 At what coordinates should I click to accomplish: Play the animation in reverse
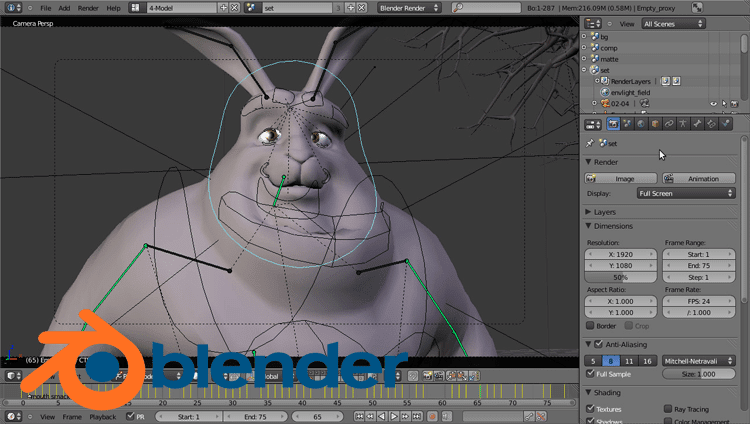[x=382, y=416]
